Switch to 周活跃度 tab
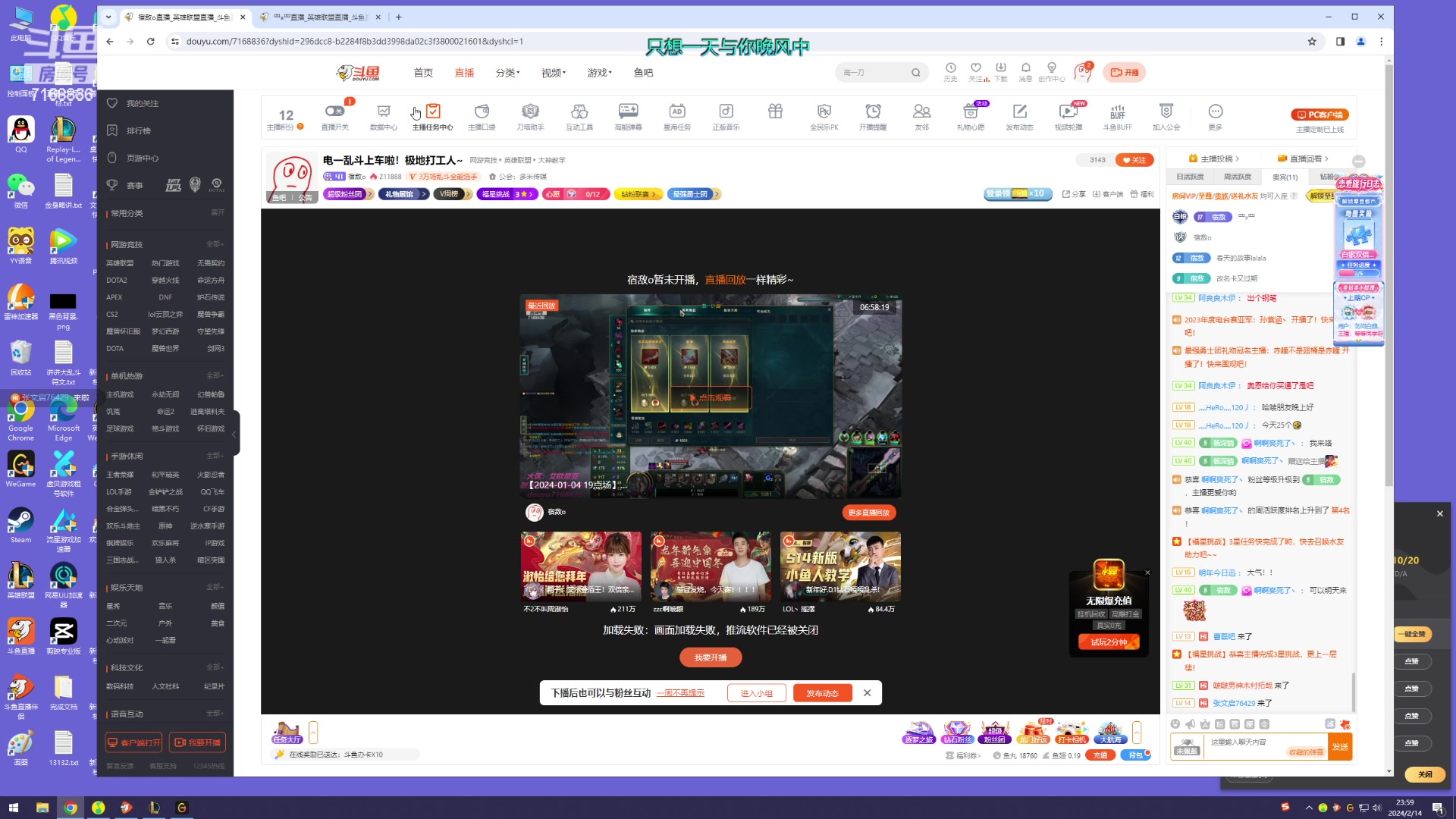The image size is (1456, 819). 1238,177
